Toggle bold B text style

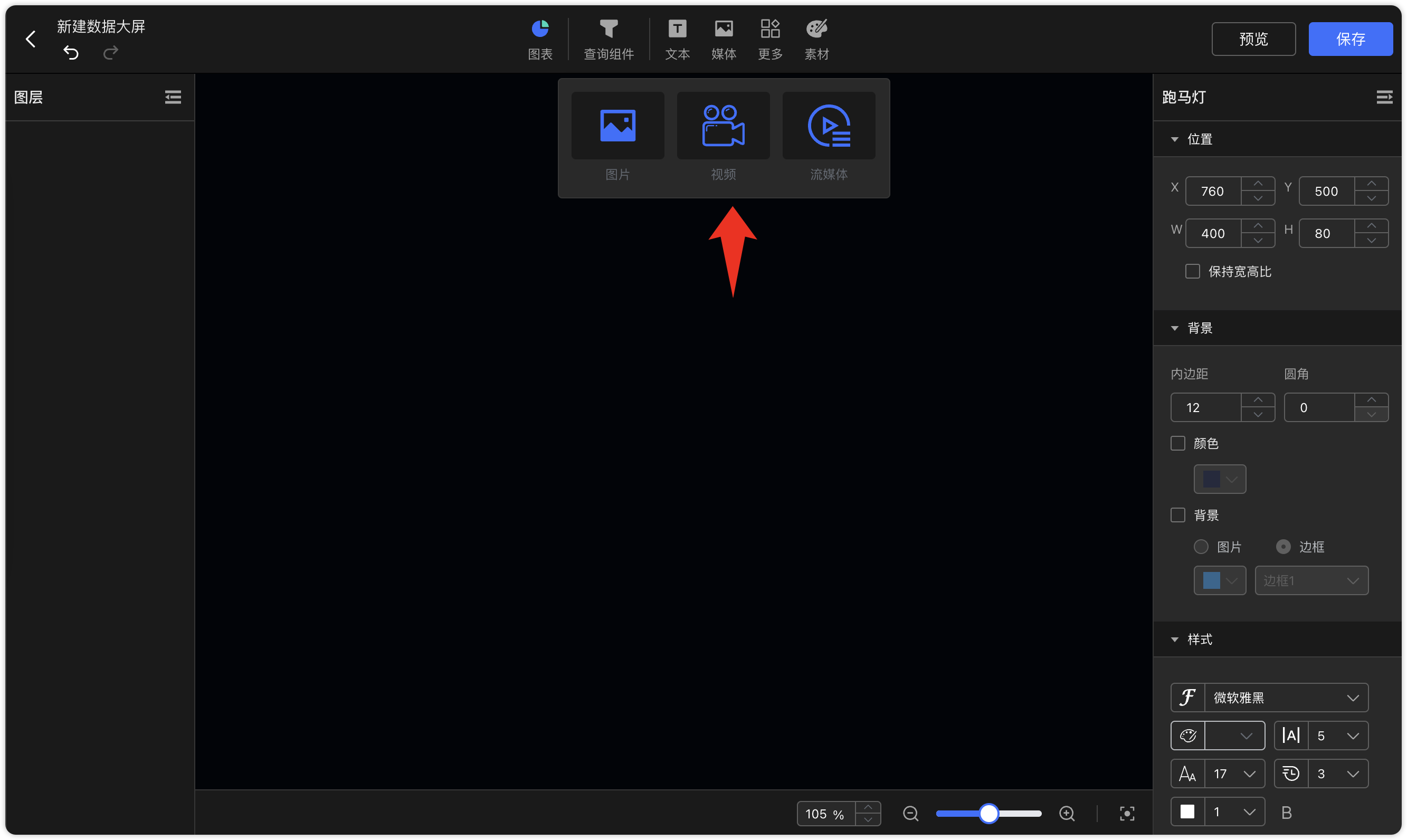(1286, 812)
